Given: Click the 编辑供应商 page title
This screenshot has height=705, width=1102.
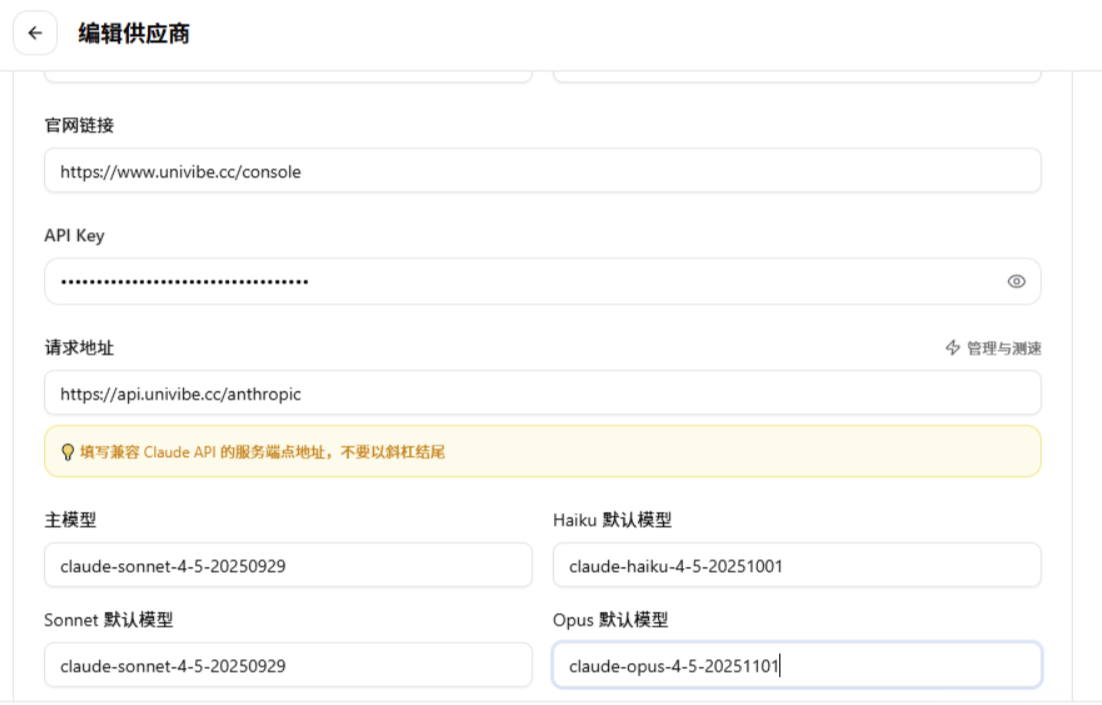Looking at the screenshot, I should click(x=134, y=33).
